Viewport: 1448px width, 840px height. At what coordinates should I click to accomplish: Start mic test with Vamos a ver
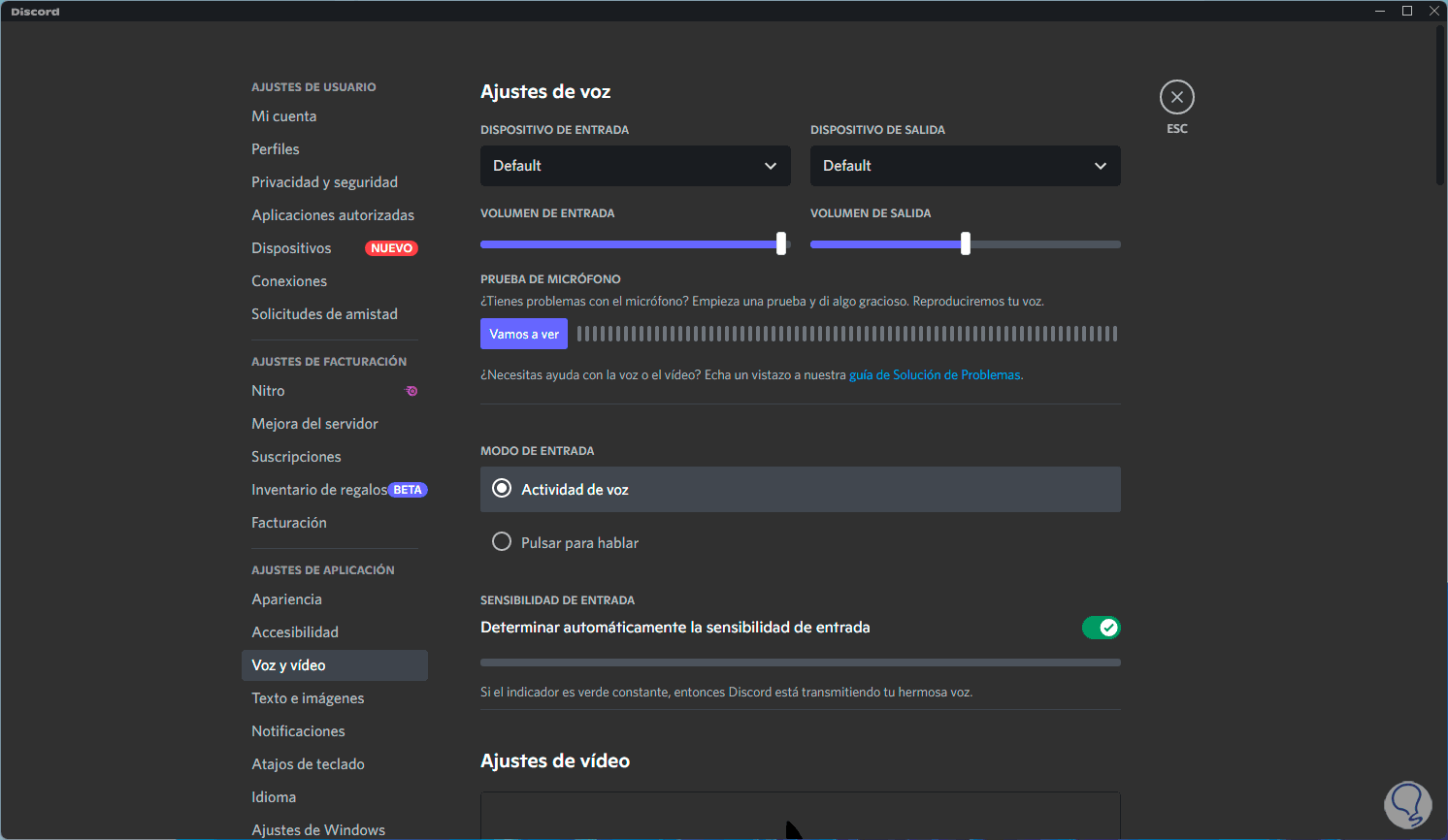click(x=524, y=334)
